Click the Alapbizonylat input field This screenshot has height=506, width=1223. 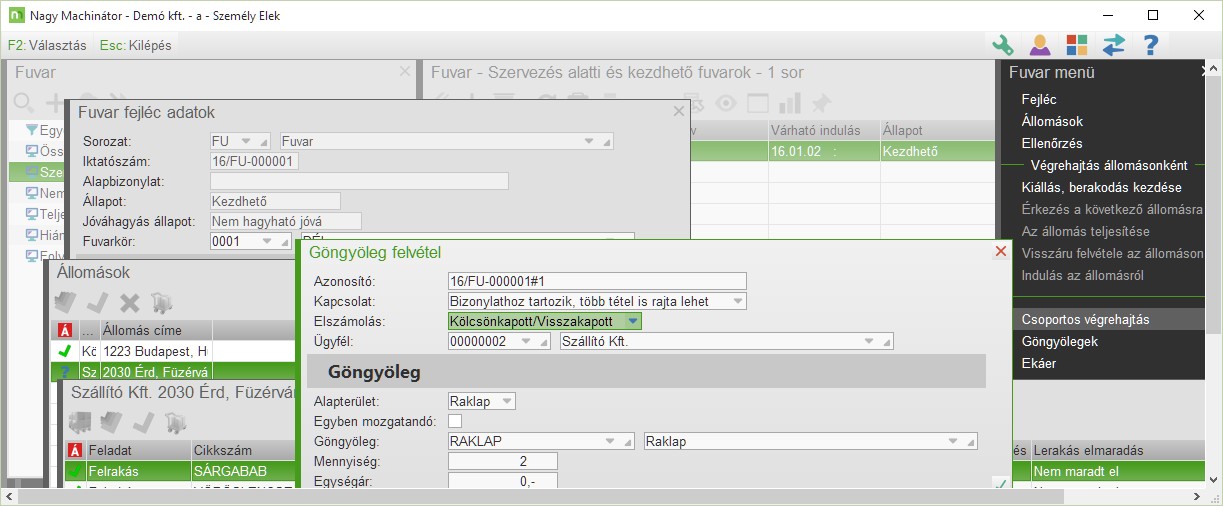pos(359,181)
